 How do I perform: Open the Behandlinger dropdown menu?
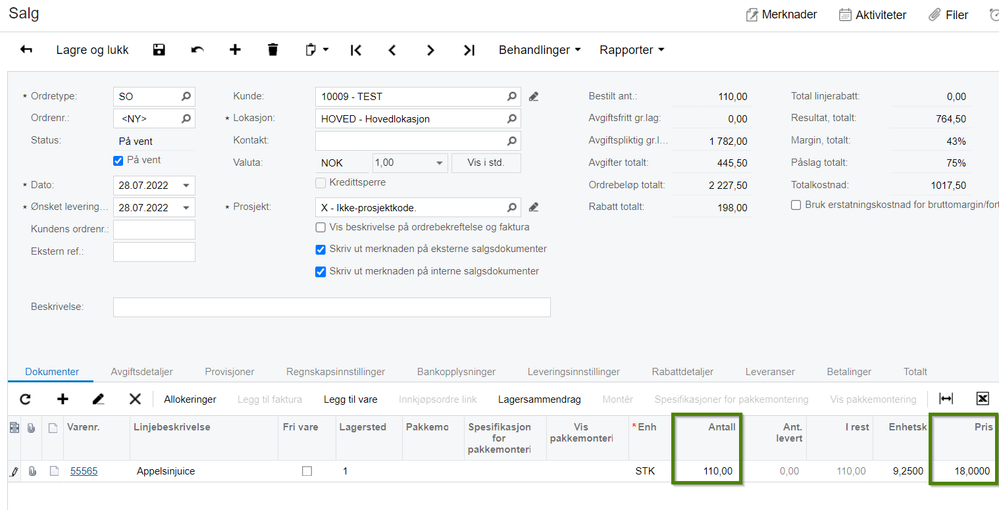point(540,50)
